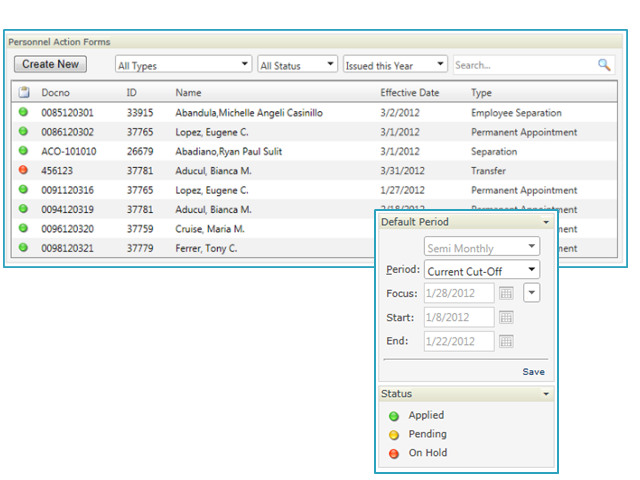Screen dimensions: 640x480
Task: Click green status dot for ACO-101010
Action: [x=24, y=151]
